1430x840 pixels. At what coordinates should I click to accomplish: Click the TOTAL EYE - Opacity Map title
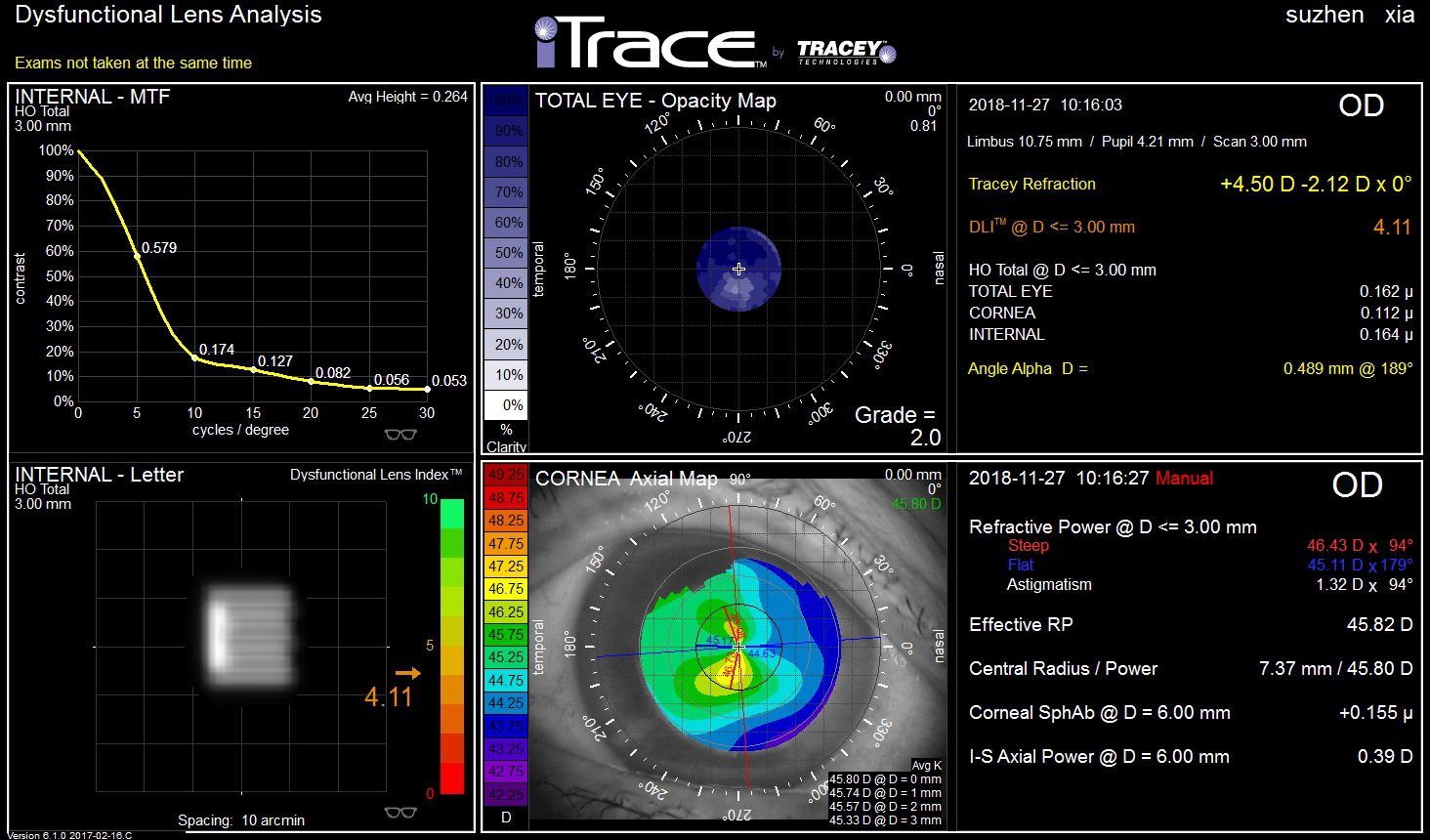click(655, 101)
